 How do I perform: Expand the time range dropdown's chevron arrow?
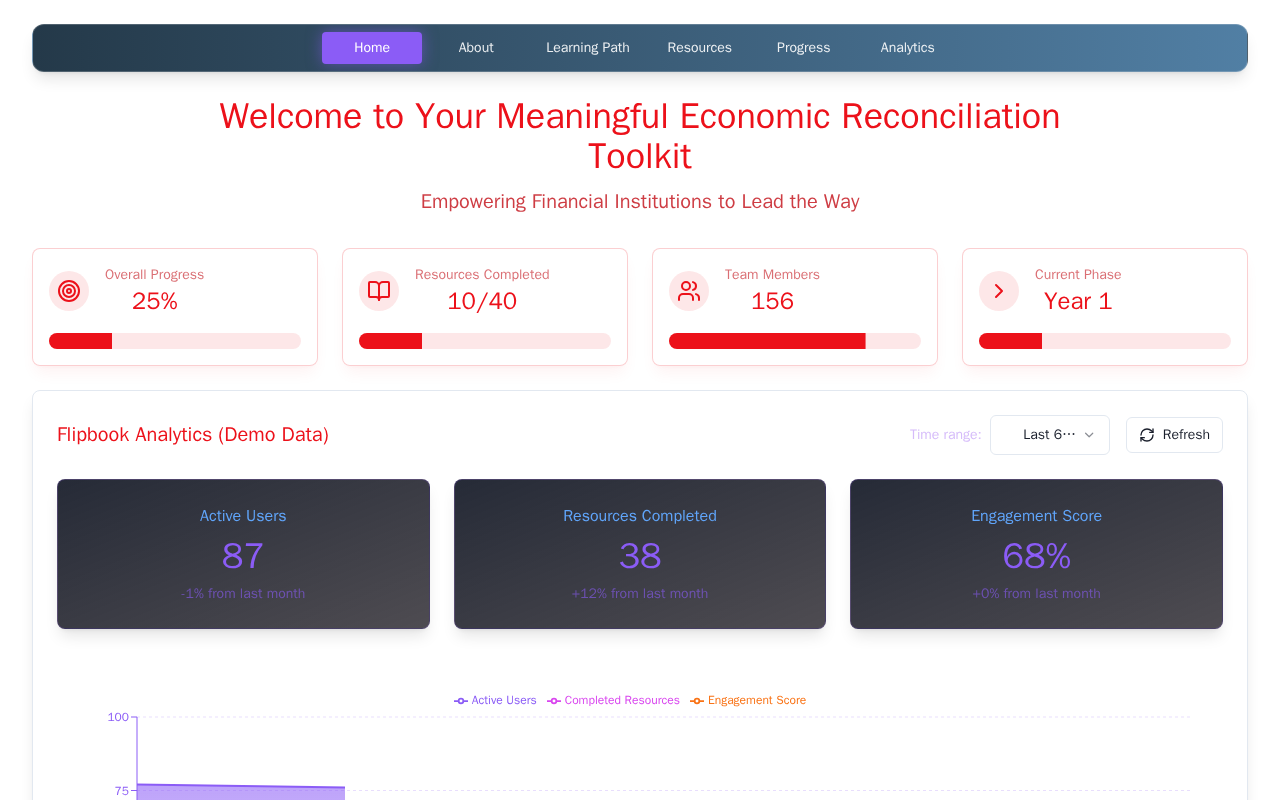[1089, 435]
